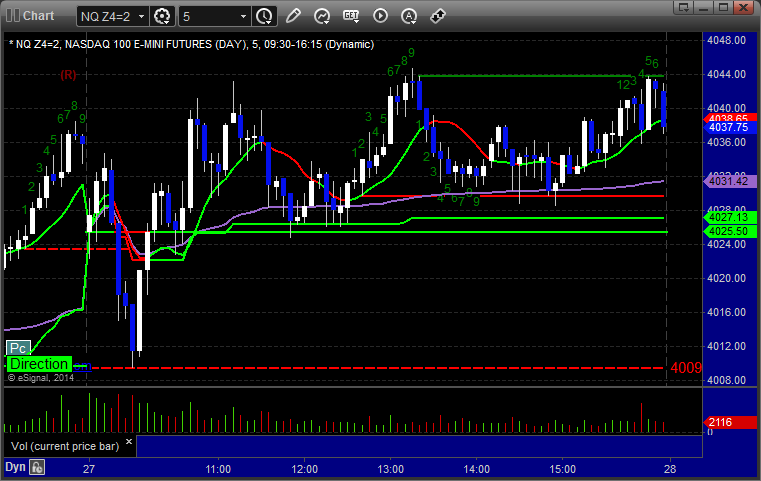
Task: Click the chart grip icon beside Chart title
Action: click(13, 16)
